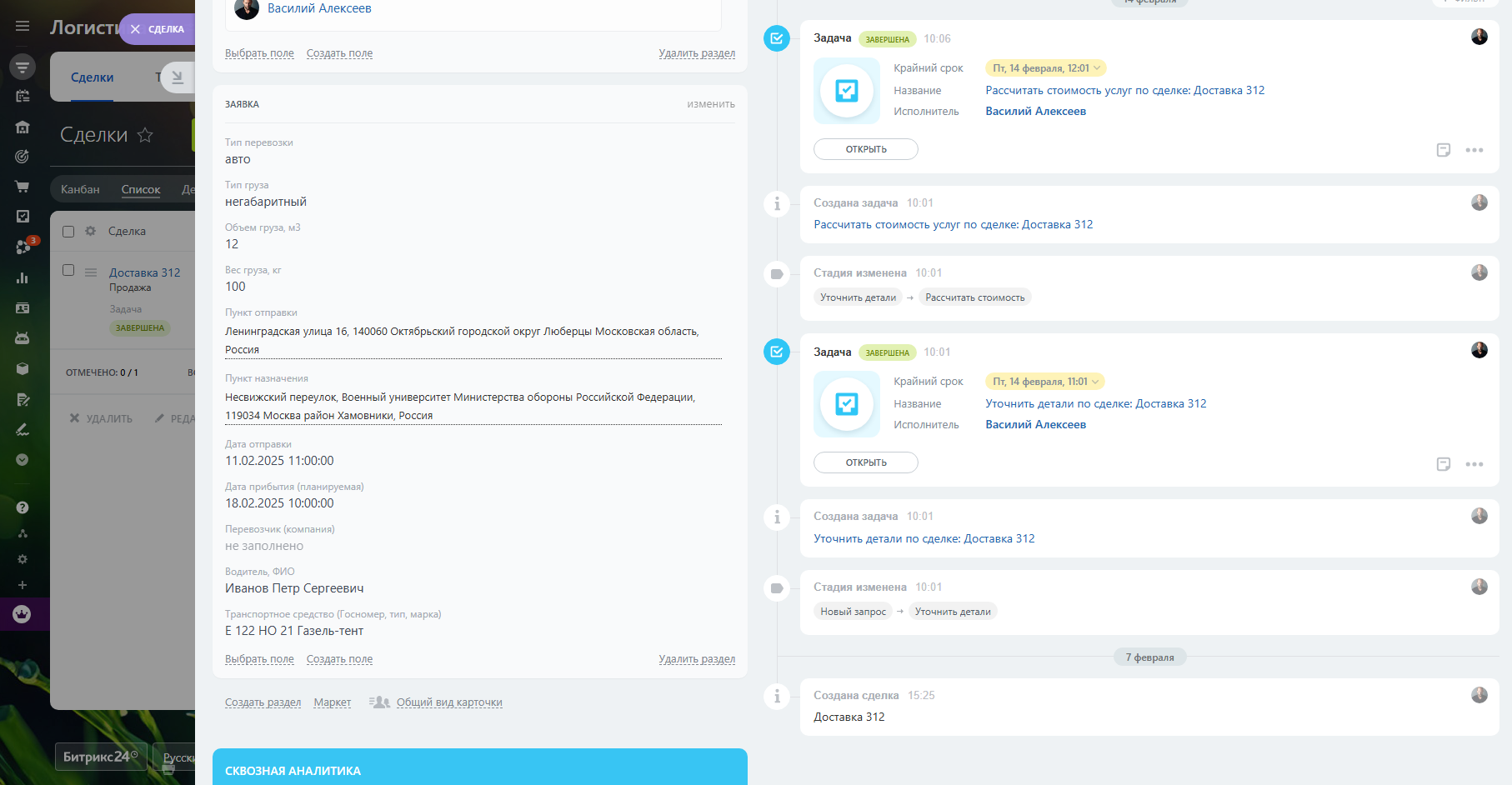This screenshot has width=1512, height=785.
Task: Click the completed checkmark on 10:06 task
Action: [776, 38]
